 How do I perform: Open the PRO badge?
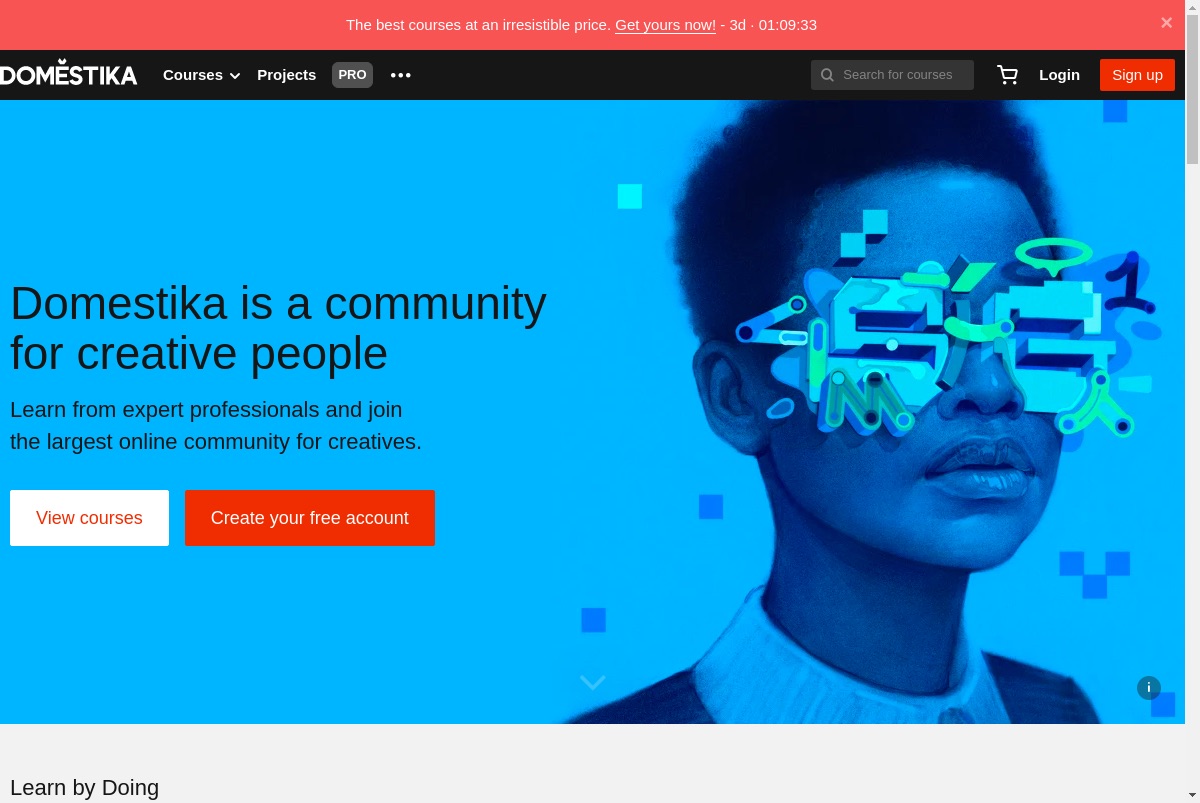(352, 75)
